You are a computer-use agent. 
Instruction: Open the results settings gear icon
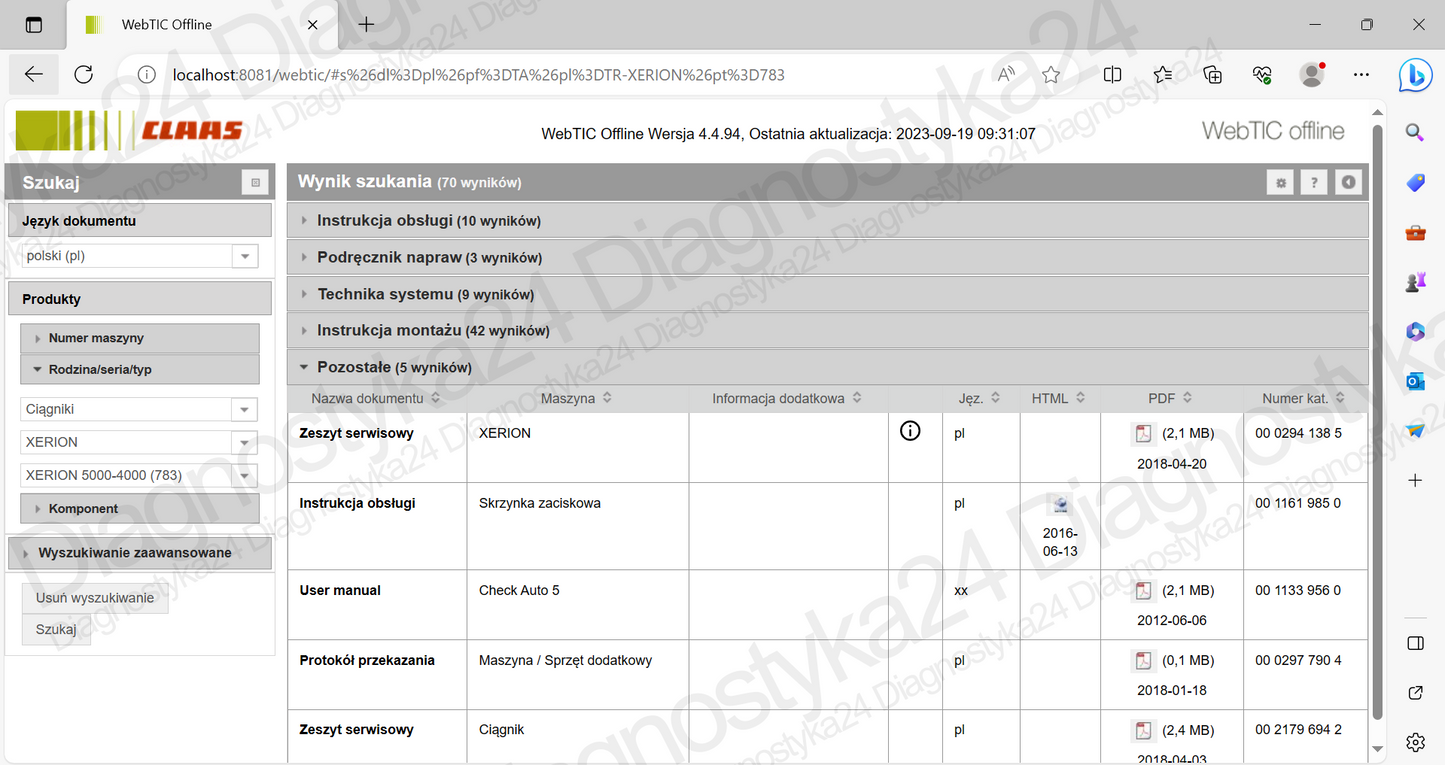click(x=1280, y=182)
